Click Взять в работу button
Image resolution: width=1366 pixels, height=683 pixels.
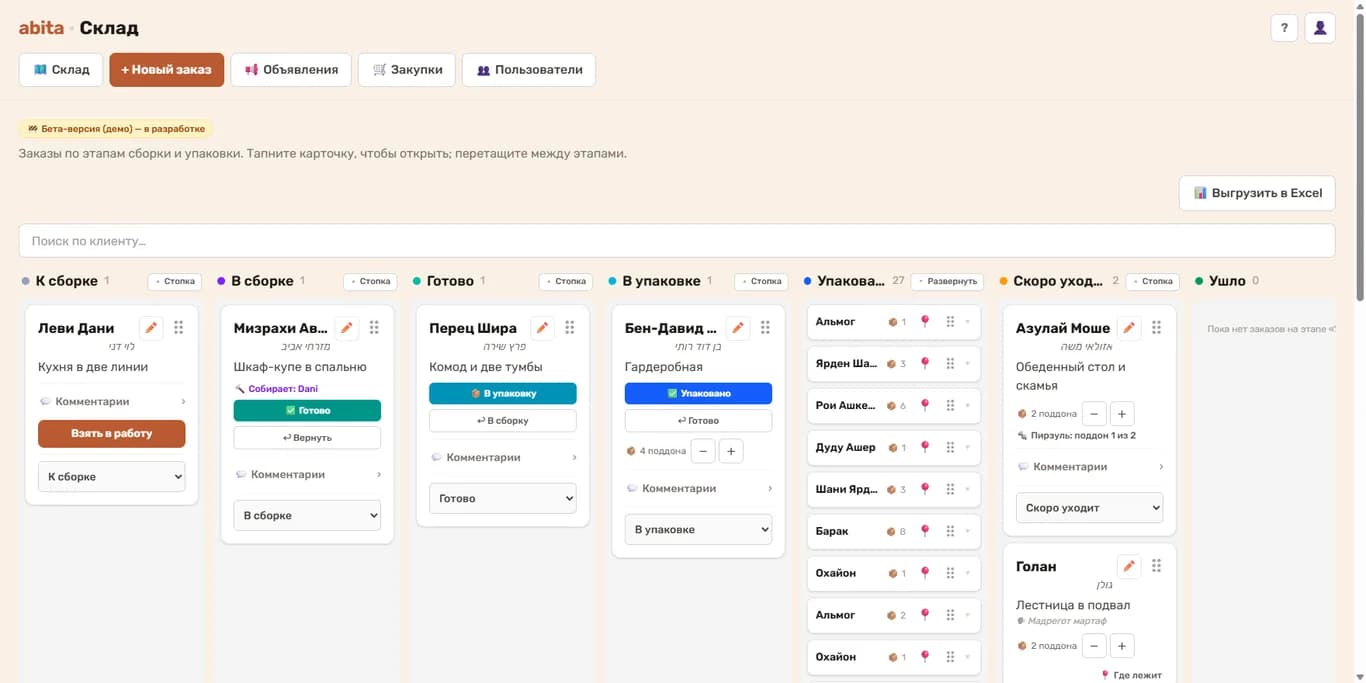tap(111, 433)
